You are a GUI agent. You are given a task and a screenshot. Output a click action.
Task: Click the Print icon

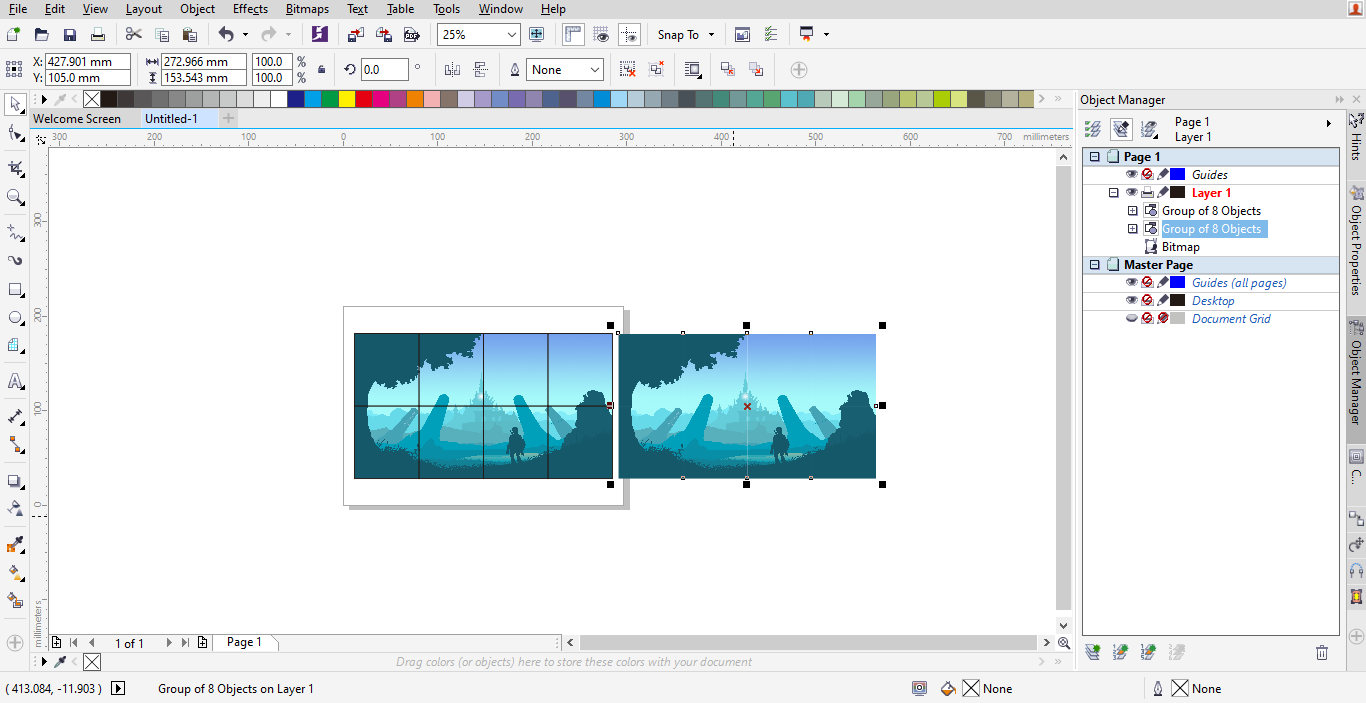click(98, 34)
